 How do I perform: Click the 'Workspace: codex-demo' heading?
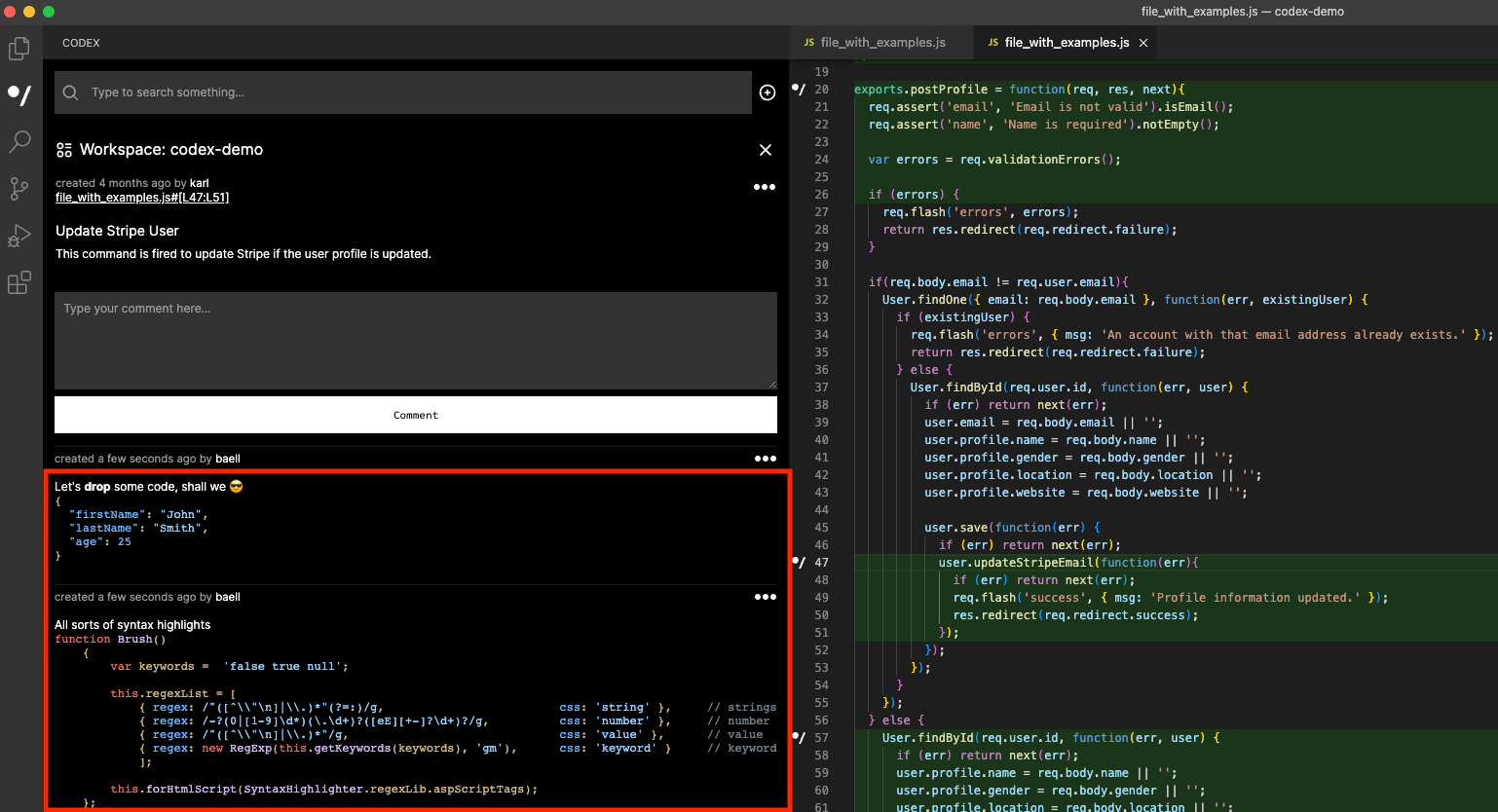171,150
